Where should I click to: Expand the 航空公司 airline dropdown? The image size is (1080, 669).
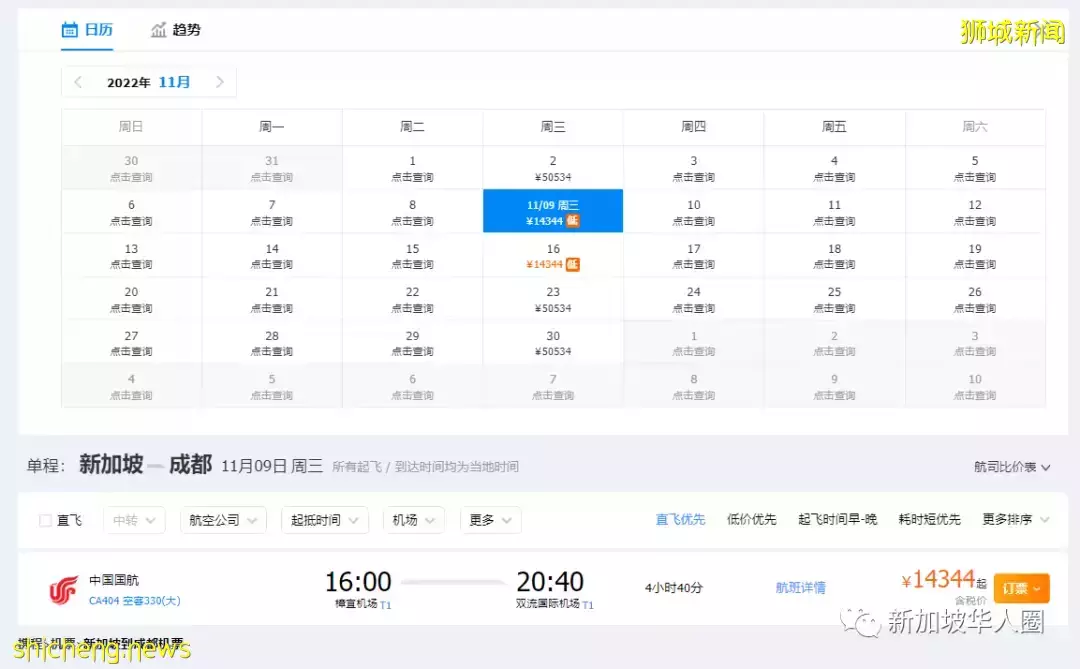pyautogui.click(x=221, y=519)
